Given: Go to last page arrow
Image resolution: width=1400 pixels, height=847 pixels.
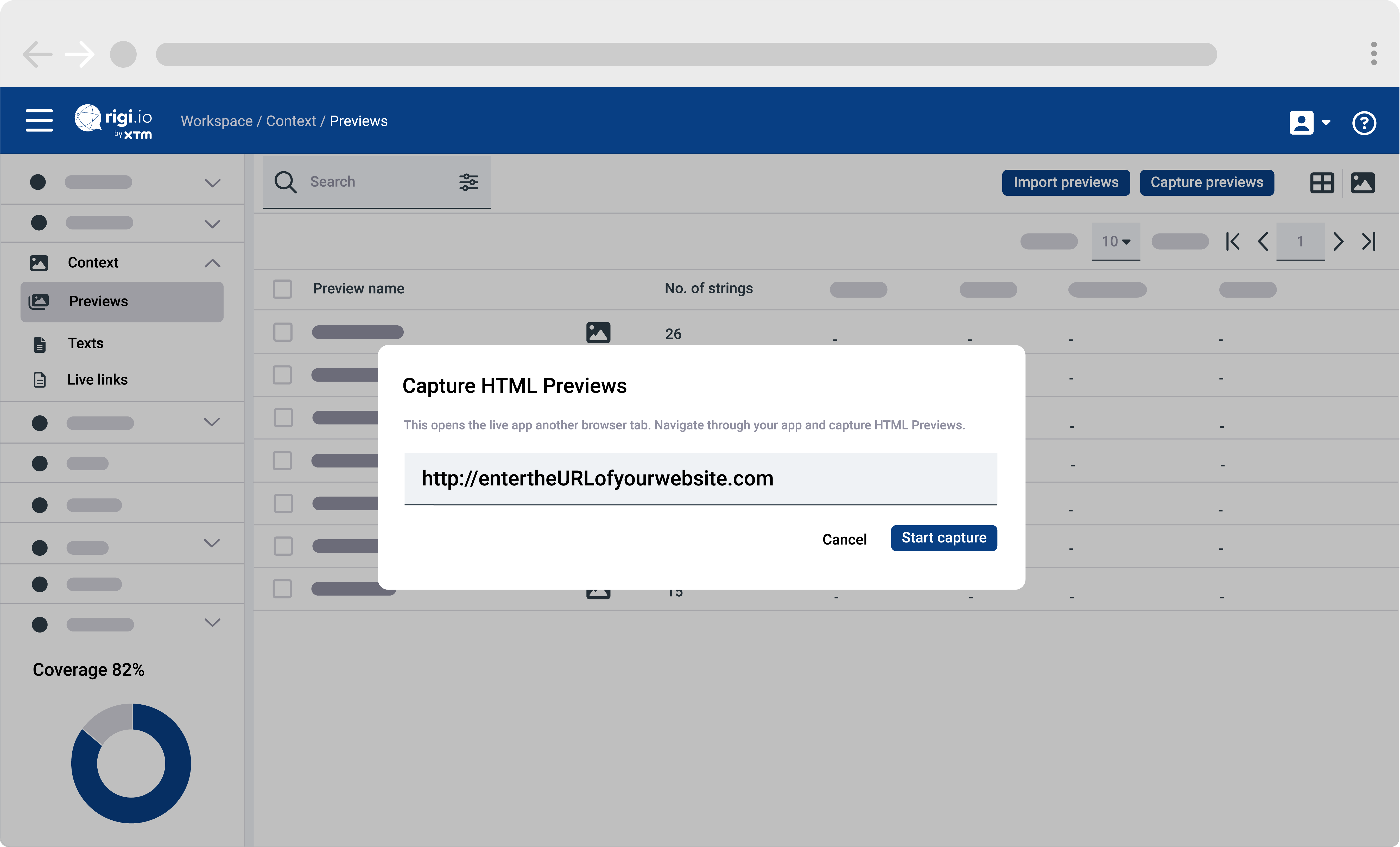Looking at the screenshot, I should [x=1369, y=242].
